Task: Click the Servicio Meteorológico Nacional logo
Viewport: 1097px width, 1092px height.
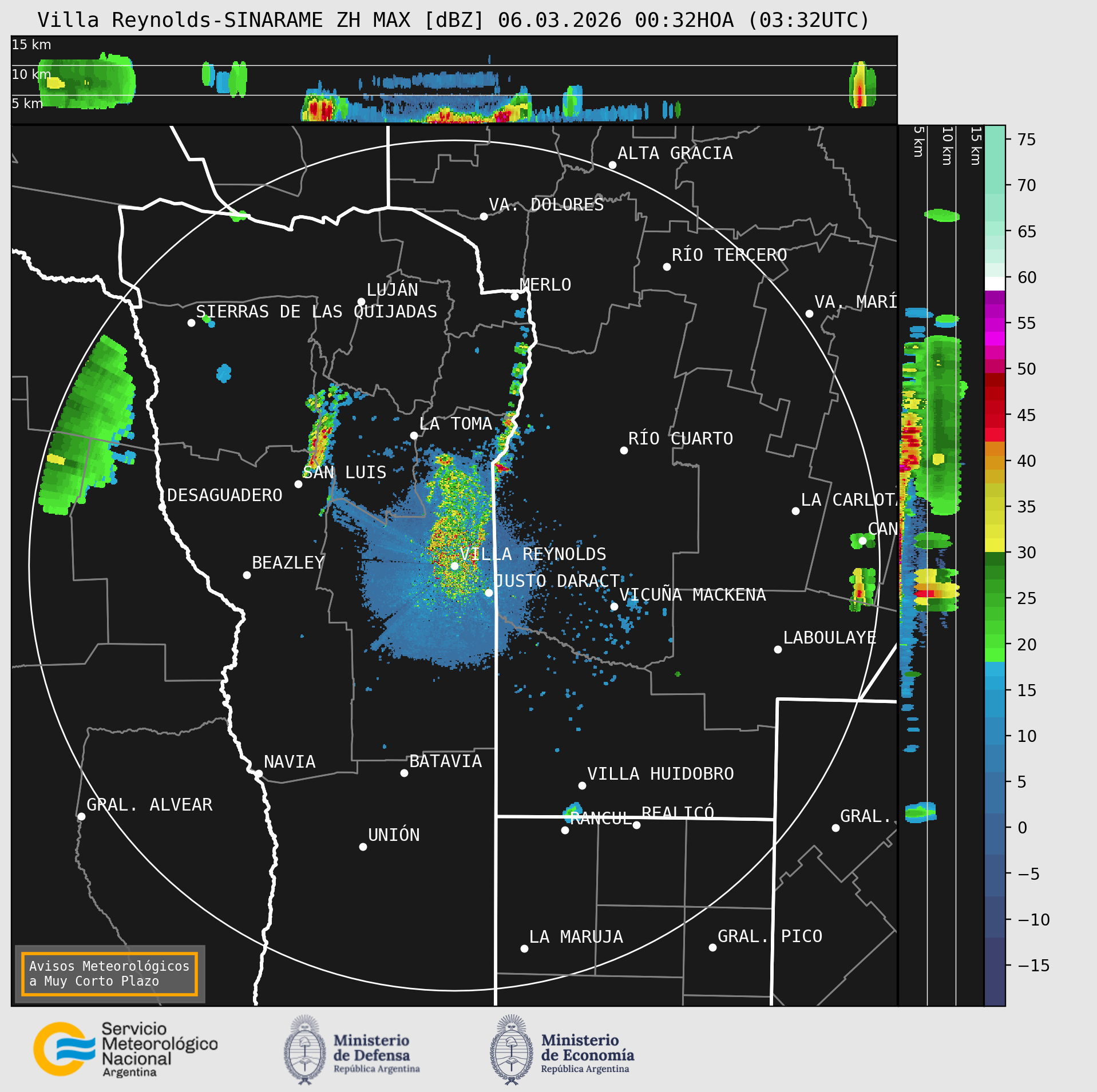Action: tap(125, 1049)
